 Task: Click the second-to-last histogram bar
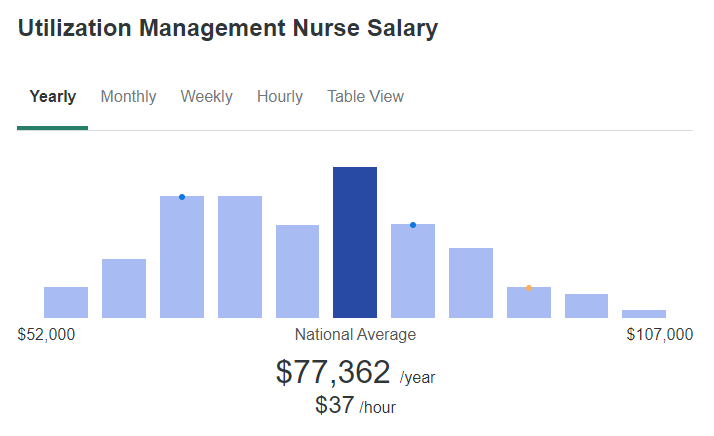[x=586, y=306]
